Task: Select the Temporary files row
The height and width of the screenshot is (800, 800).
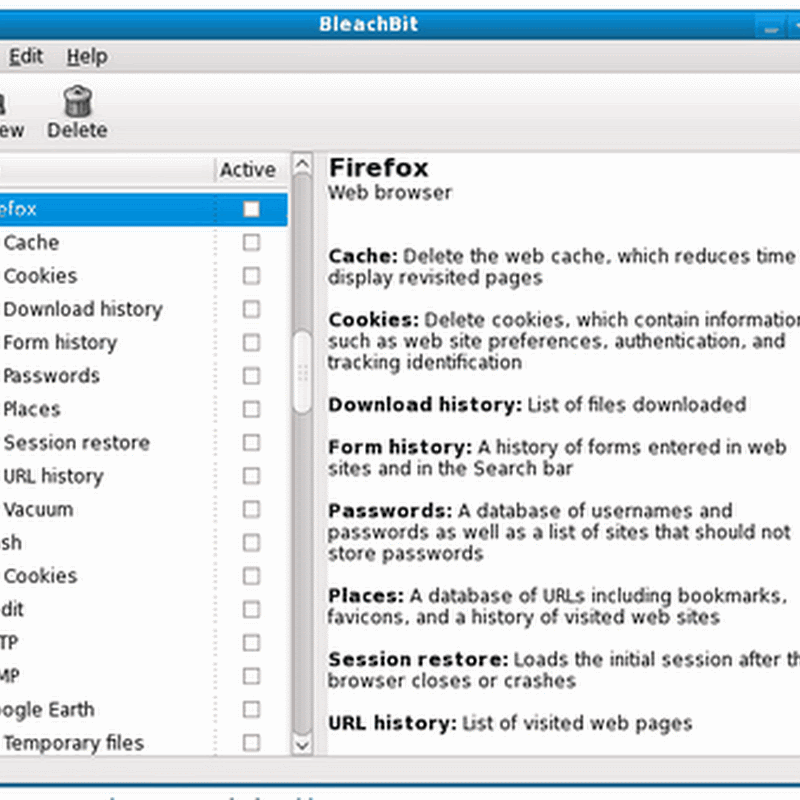Action: coord(144,742)
